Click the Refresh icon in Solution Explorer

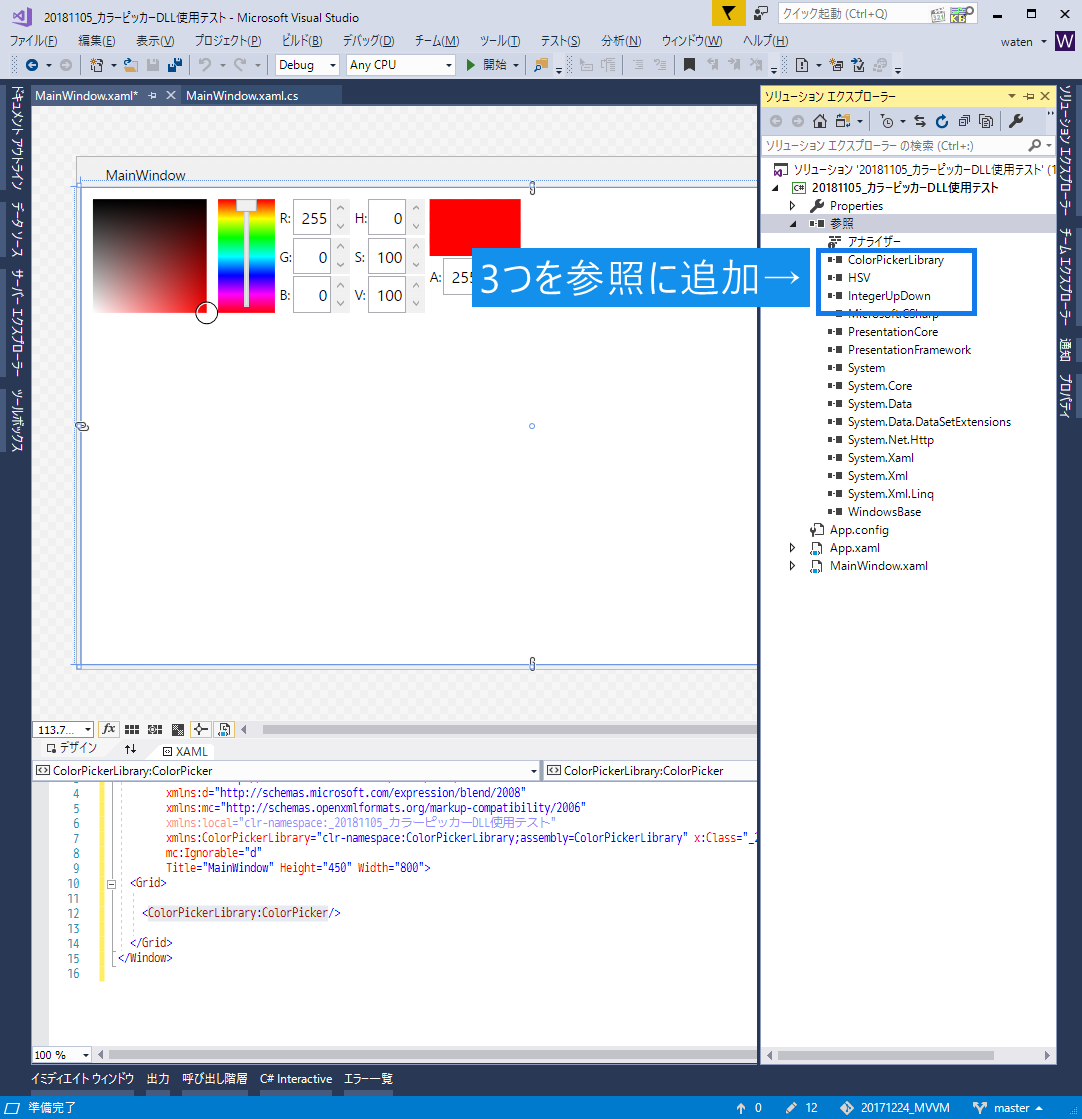coord(942,121)
